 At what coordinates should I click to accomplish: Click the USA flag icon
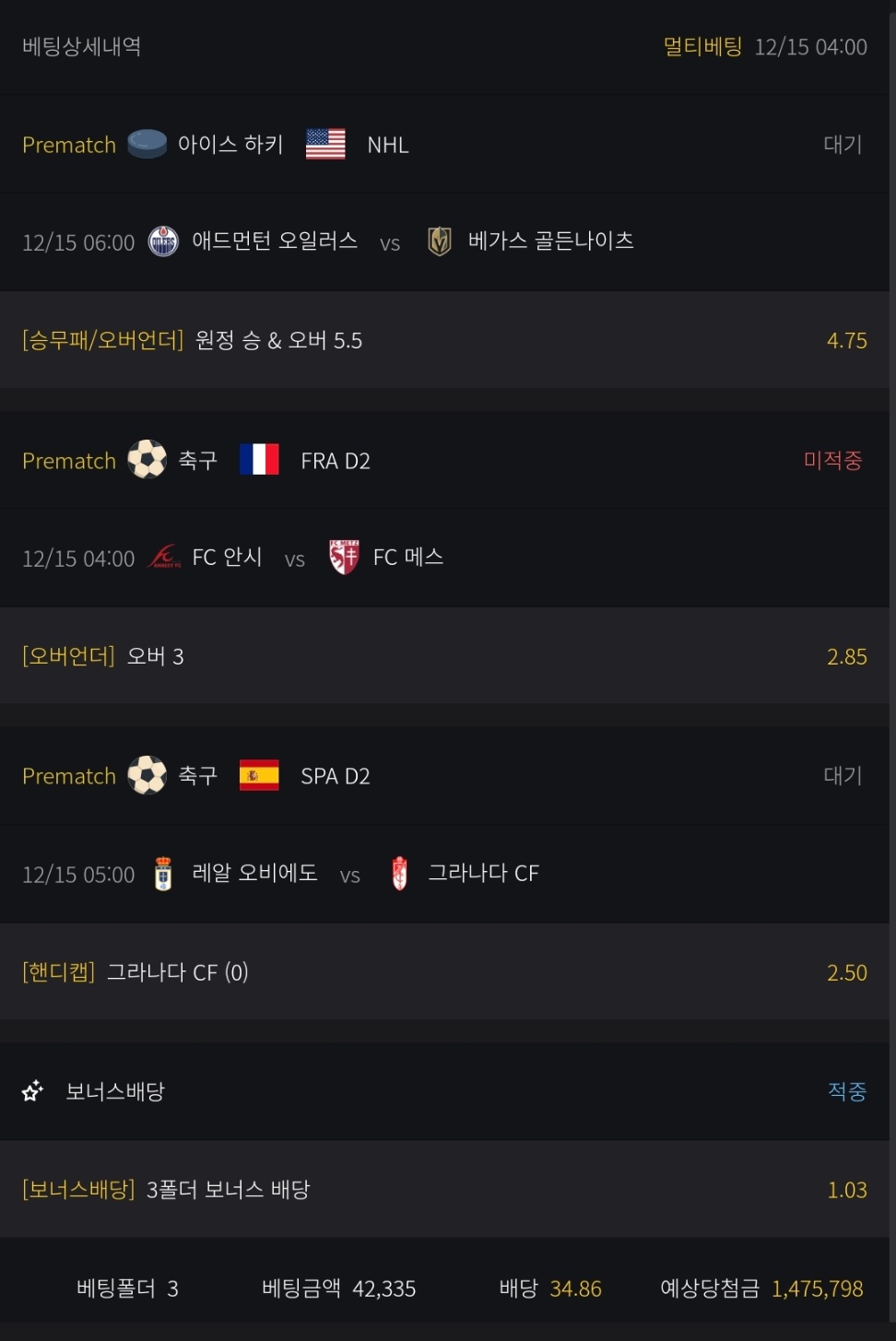pos(325,144)
